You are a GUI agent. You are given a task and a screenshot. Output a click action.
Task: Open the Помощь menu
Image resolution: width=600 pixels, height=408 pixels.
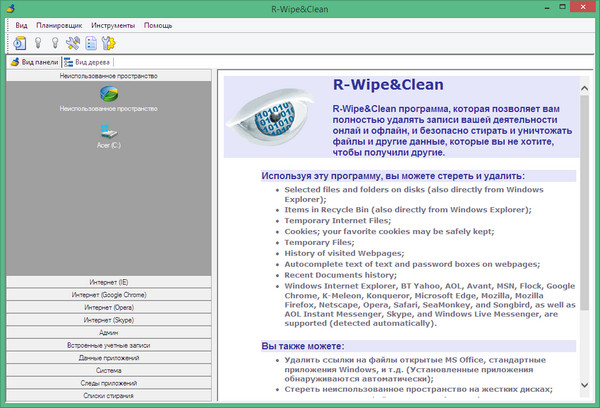pyautogui.click(x=158, y=24)
